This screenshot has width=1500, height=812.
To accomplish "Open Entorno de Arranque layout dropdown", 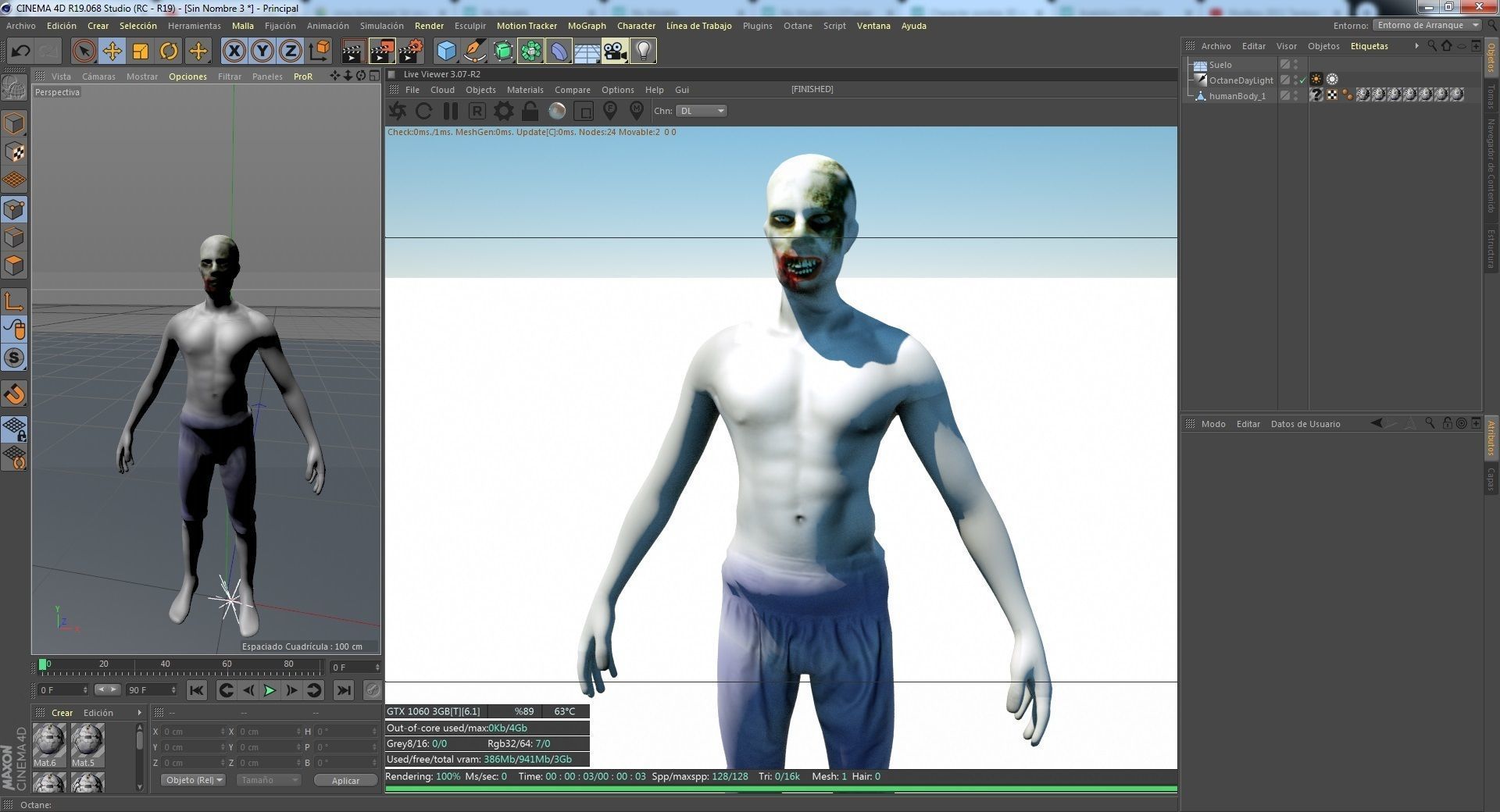I will click(1427, 25).
